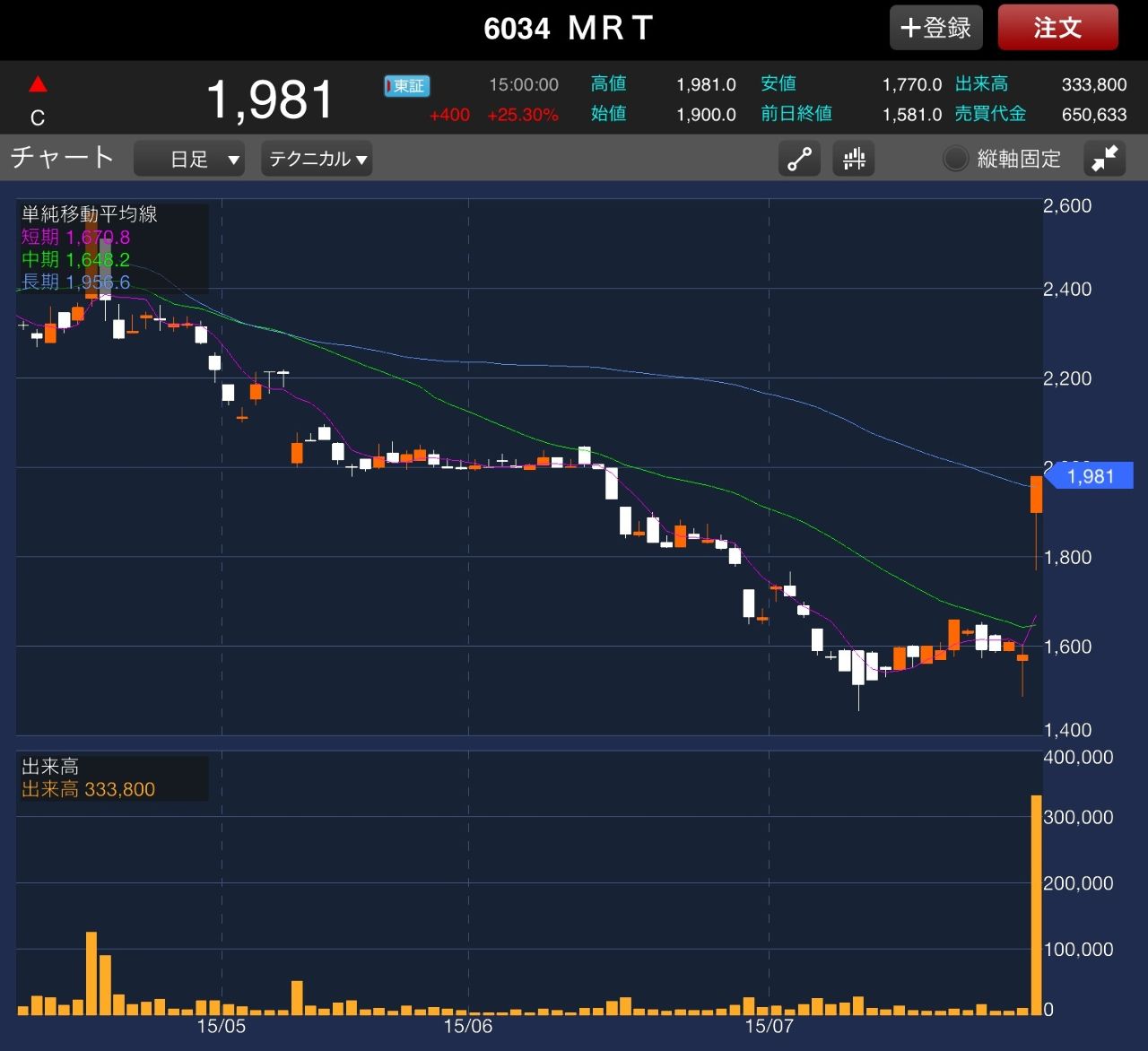Click the collapse chart arrows icon
Image resolution: width=1148 pixels, height=1051 pixels.
tap(1104, 160)
